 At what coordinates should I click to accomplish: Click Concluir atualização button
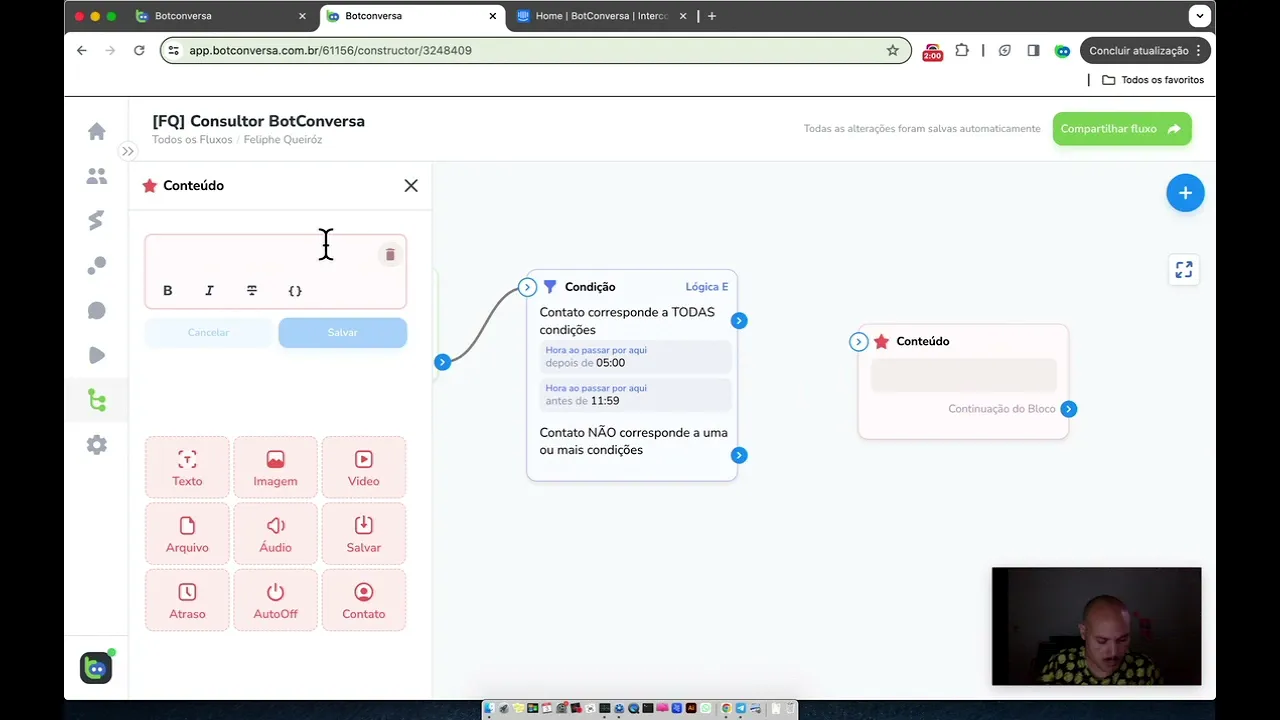pos(1146,50)
